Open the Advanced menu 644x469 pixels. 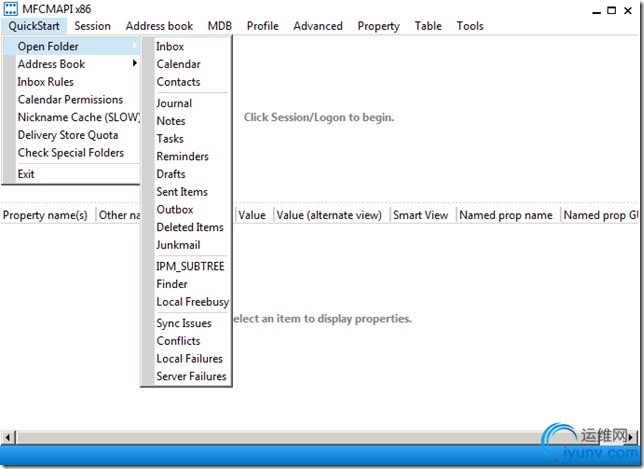(x=318, y=26)
